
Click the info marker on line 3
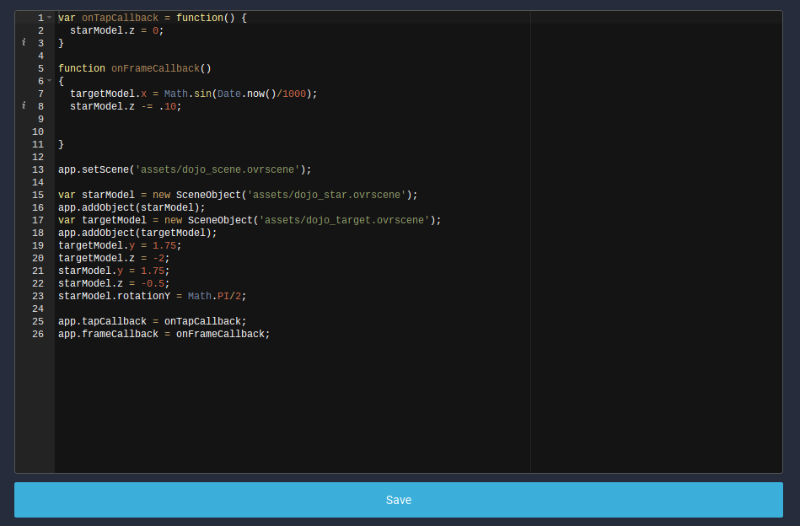click(x=23, y=43)
